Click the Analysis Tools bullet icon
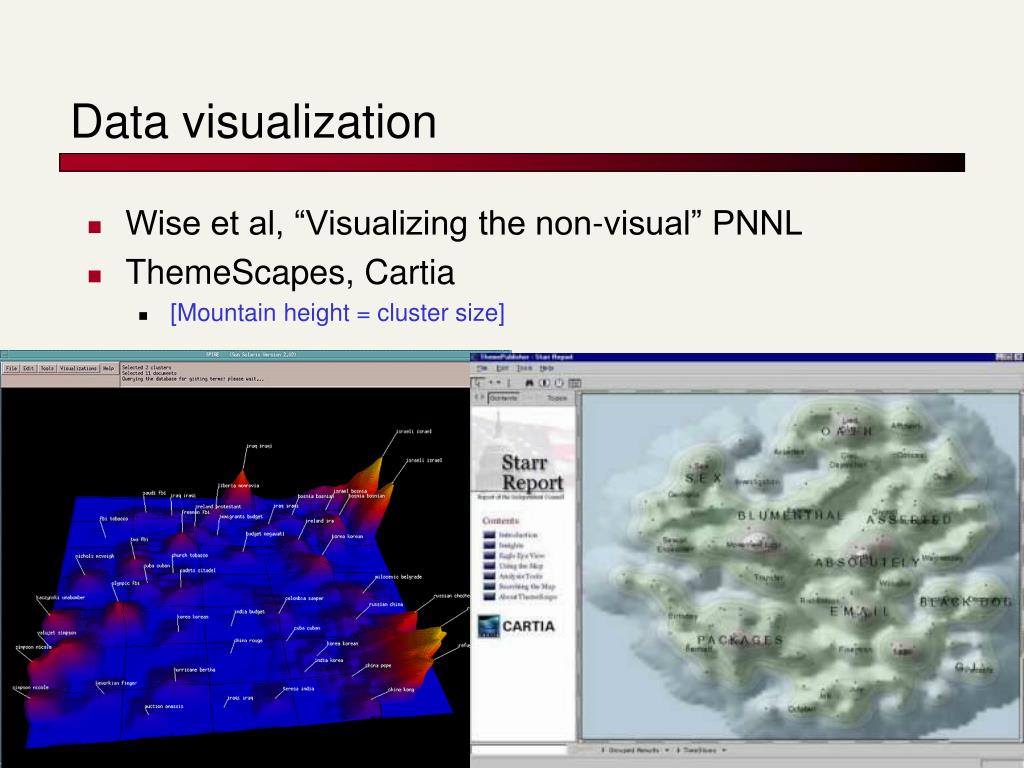 click(x=489, y=577)
